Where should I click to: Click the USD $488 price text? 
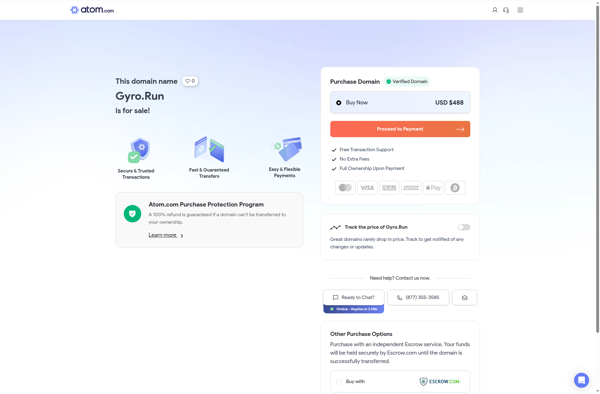pos(449,103)
